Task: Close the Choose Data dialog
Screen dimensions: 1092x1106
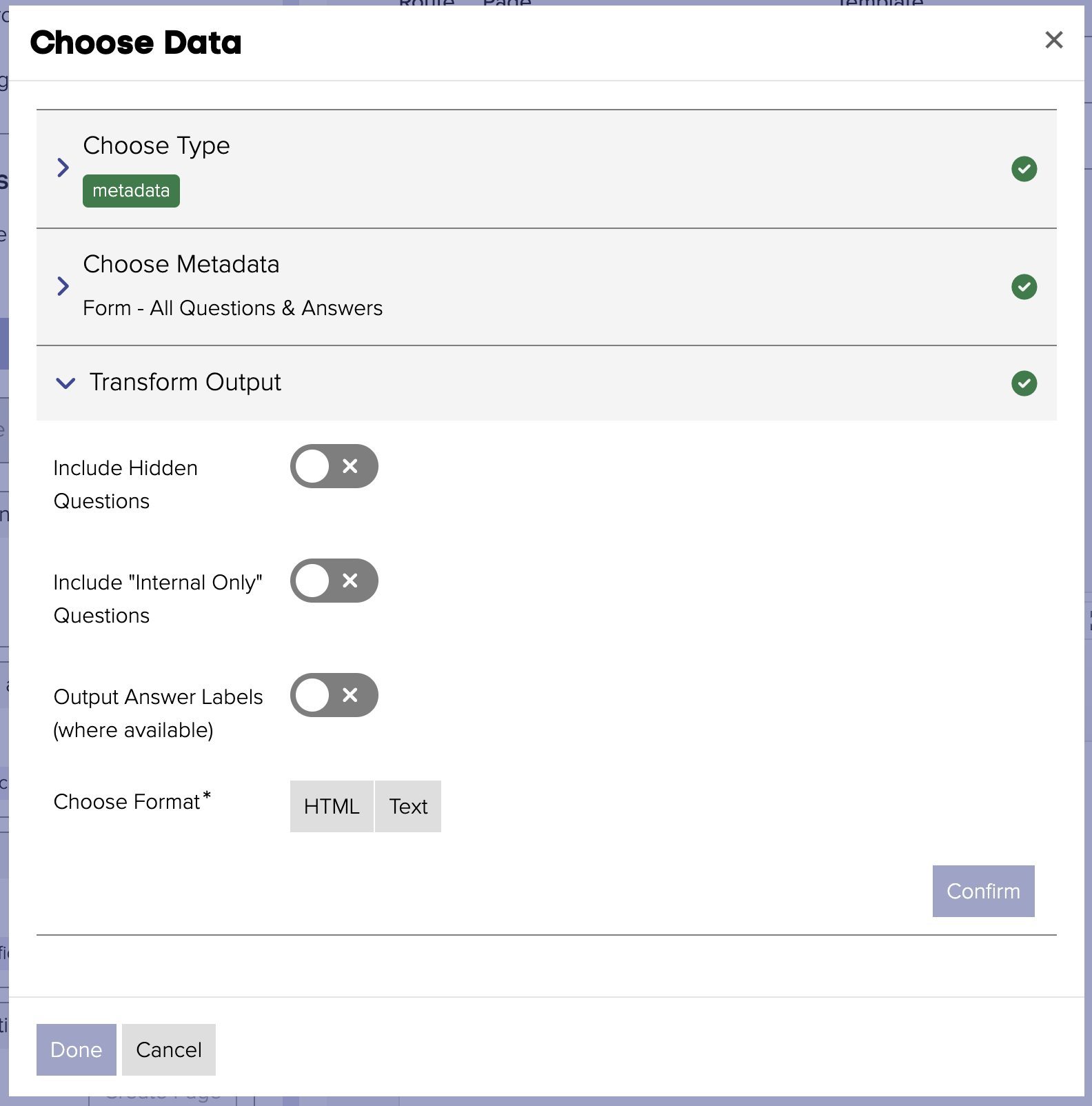Action: 1053,40
